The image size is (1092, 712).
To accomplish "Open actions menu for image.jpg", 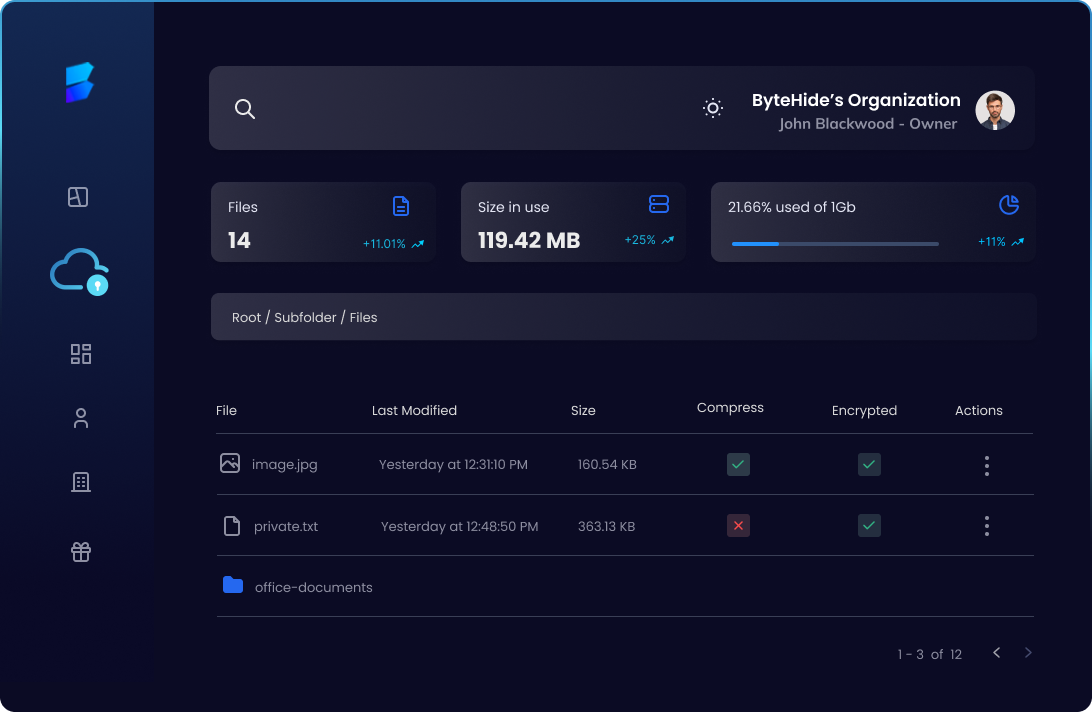I will 986,465.
